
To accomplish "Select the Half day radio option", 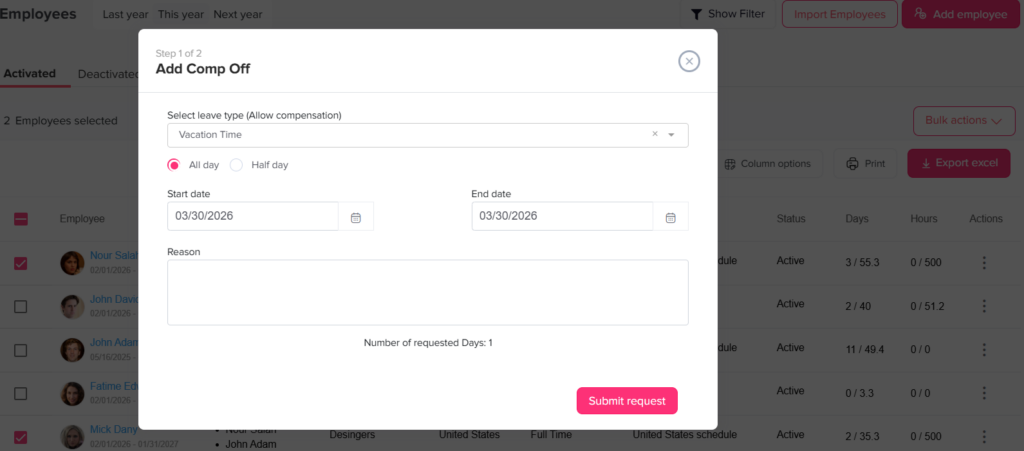I will click(237, 165).
